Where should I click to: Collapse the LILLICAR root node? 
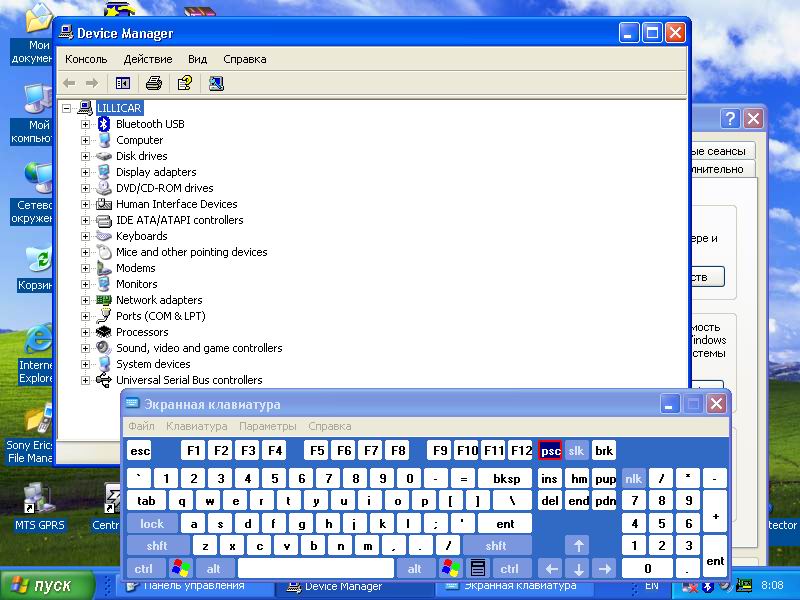coord(67,108)
